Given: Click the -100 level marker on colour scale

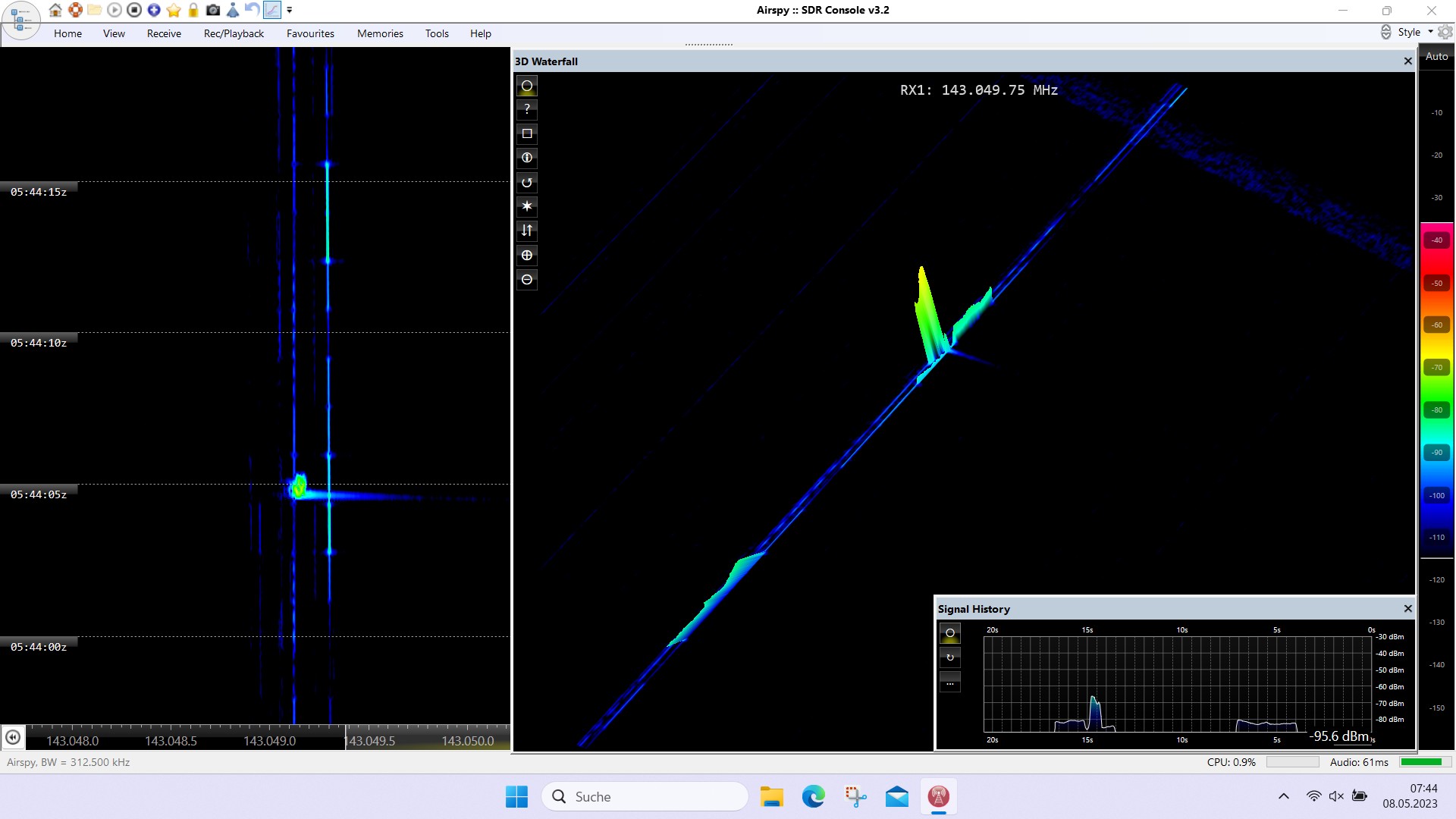Looking at the screenshot, I should coord(1437,496).
